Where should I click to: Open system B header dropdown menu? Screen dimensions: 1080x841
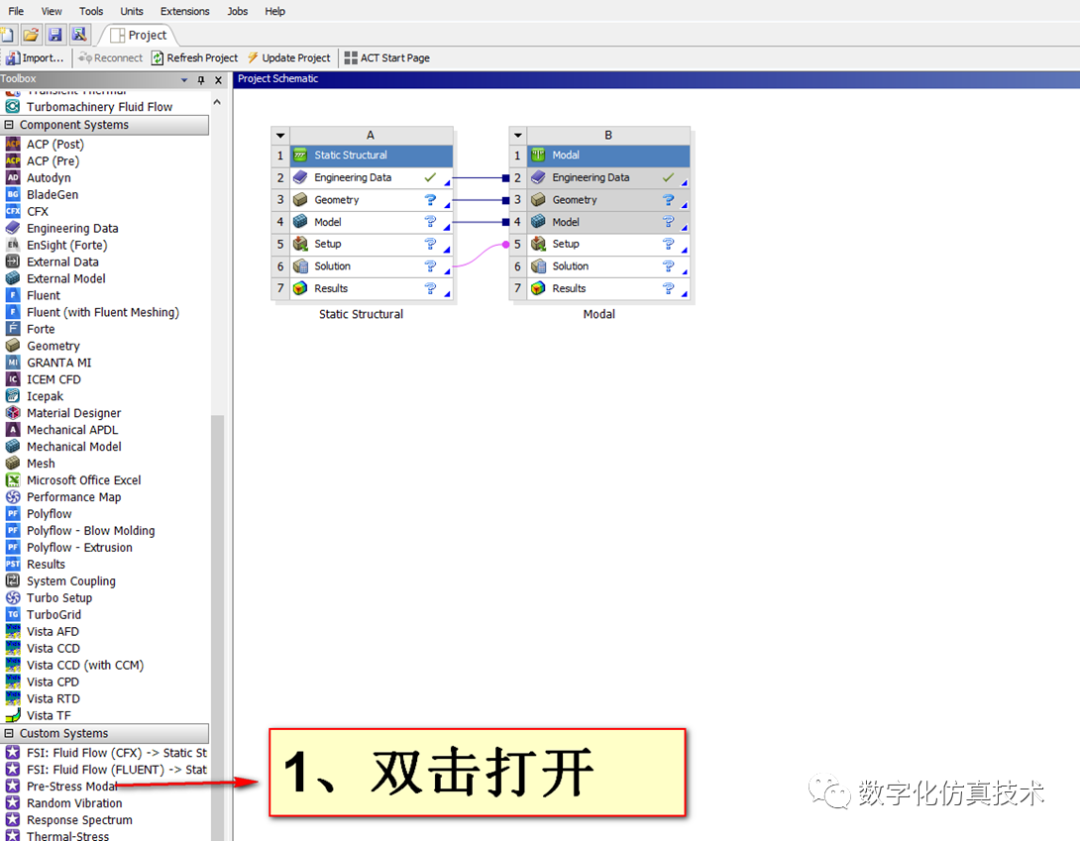[518, 135]
